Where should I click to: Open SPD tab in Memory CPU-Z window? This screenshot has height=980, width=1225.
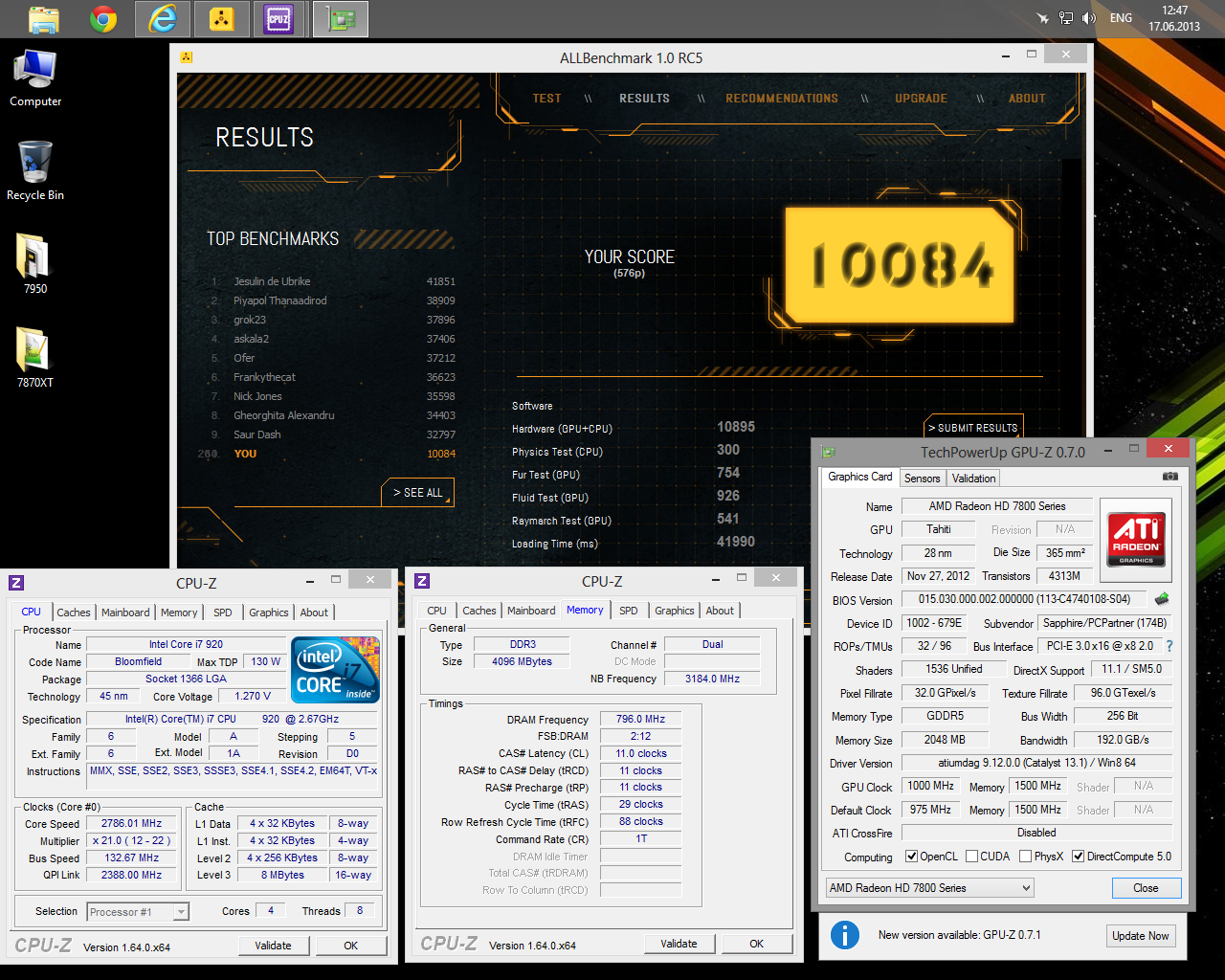(629, 611)
